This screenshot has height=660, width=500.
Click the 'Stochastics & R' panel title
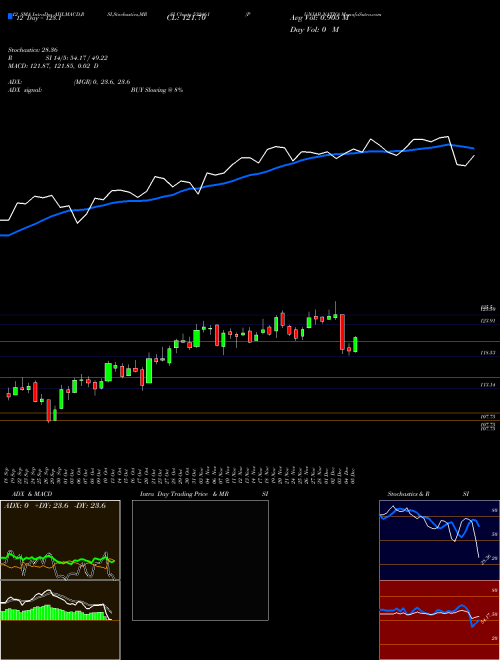click(x=409, y=494)
